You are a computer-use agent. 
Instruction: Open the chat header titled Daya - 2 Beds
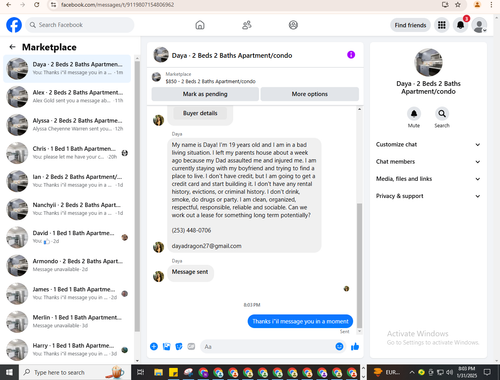[x=232, y=55]
